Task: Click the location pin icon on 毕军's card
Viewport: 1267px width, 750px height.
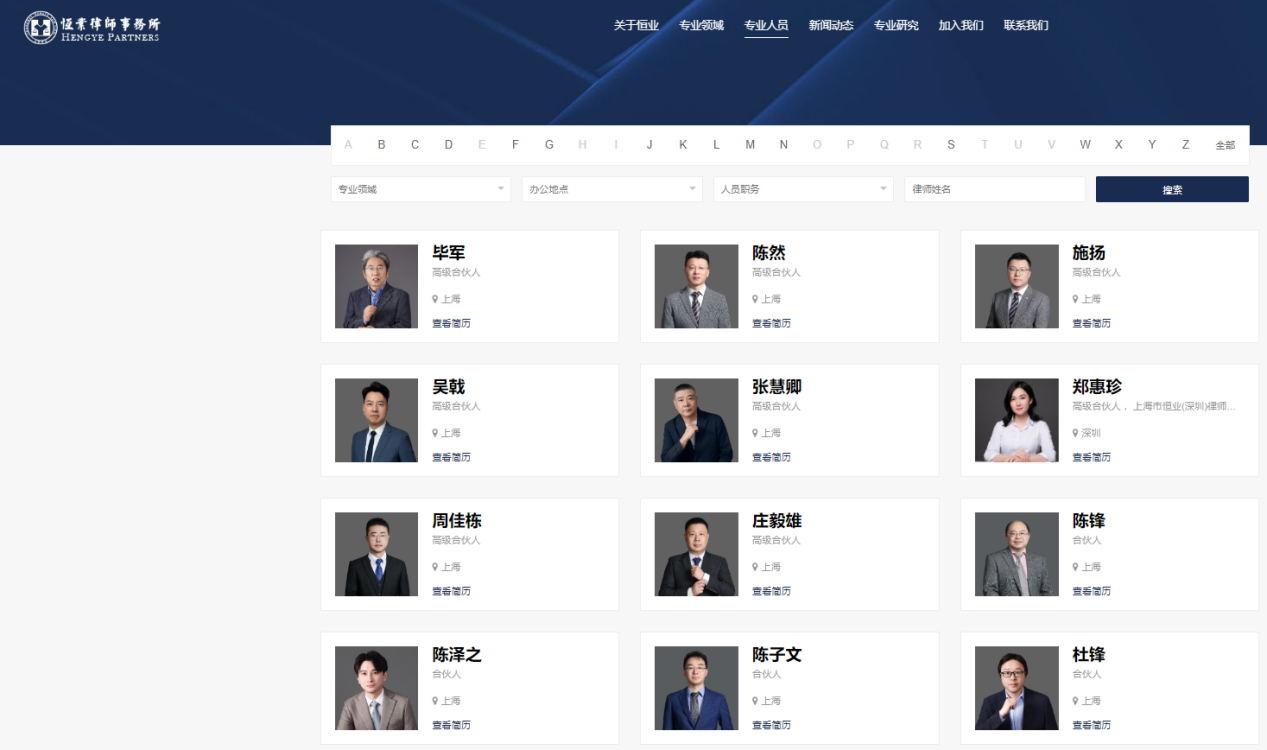Action: 437,298
